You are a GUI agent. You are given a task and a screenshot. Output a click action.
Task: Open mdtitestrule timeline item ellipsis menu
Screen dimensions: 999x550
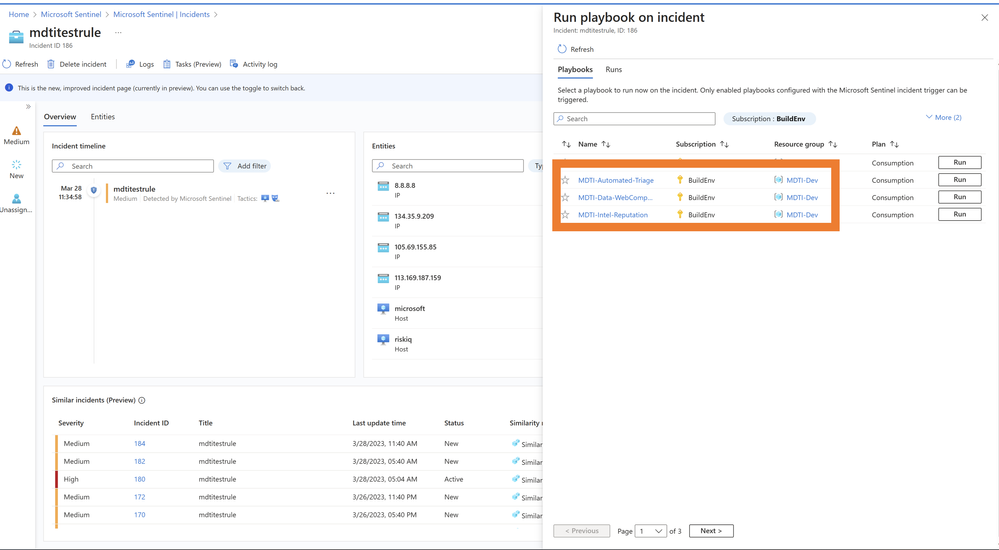click(x=330, y=193)
